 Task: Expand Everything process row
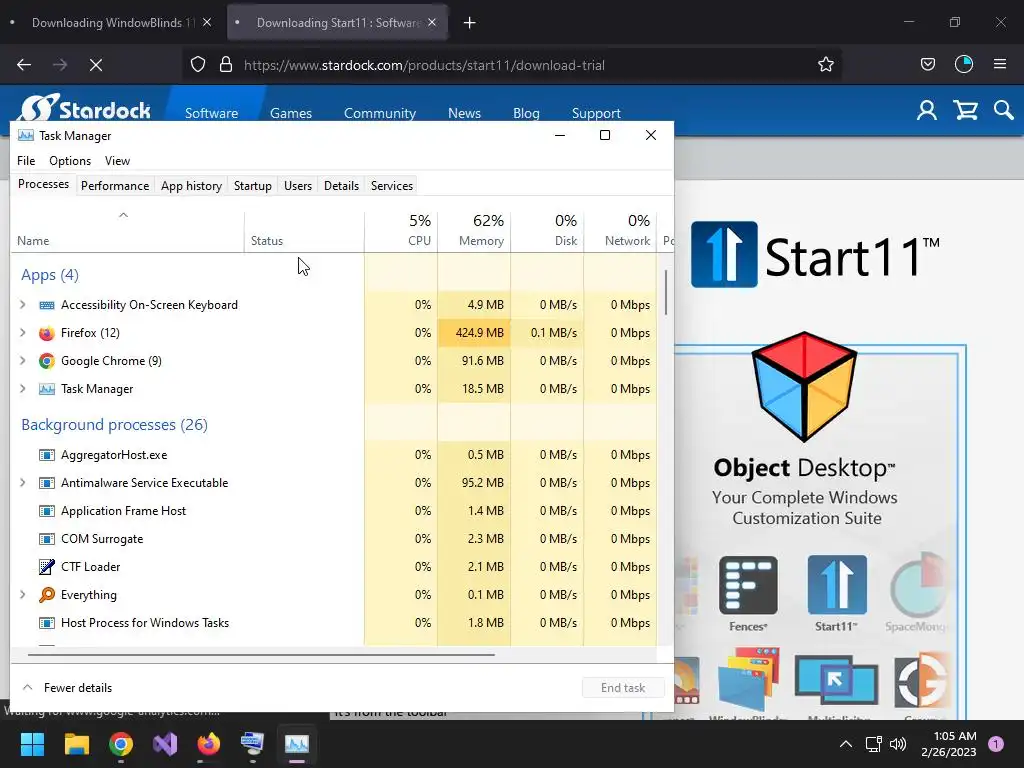click(x=23, y=595)
